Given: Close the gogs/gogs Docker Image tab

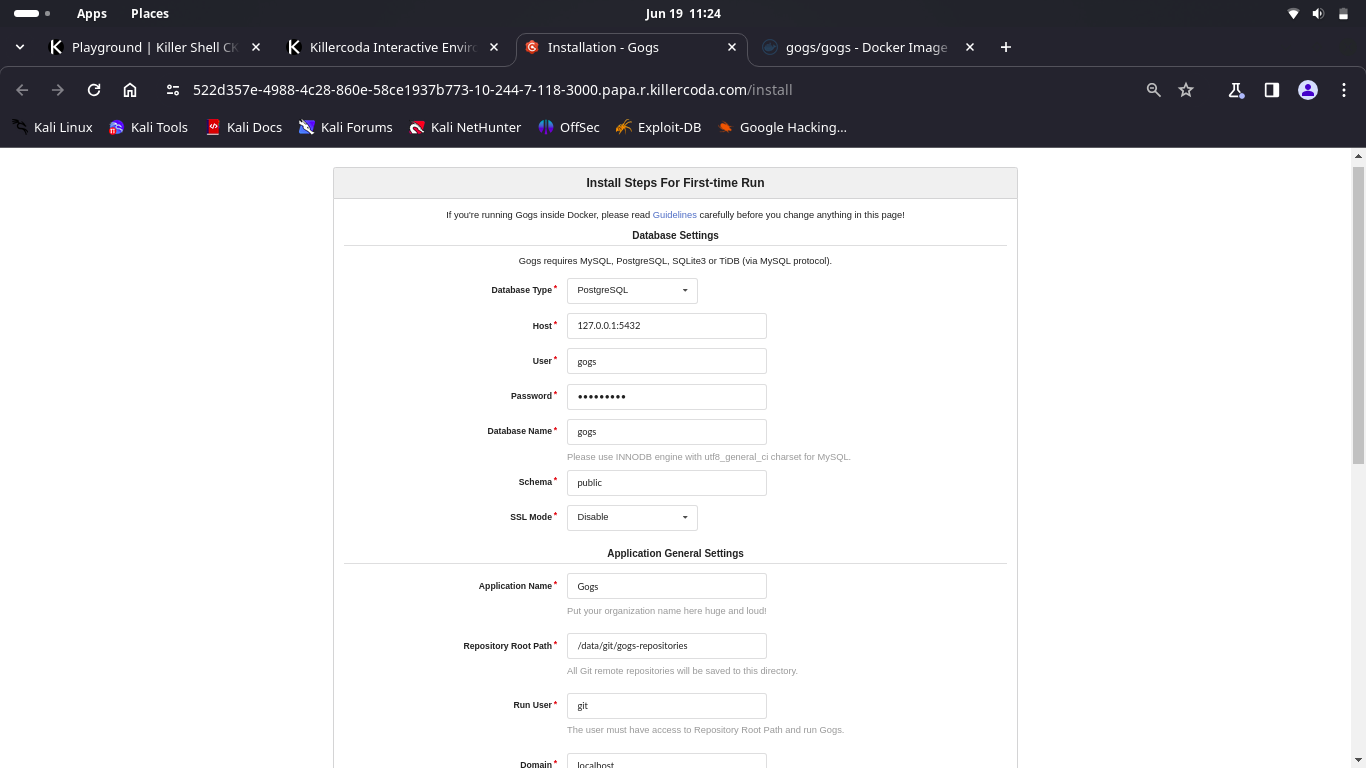Looking at the screenshot, I should (969, 47).
